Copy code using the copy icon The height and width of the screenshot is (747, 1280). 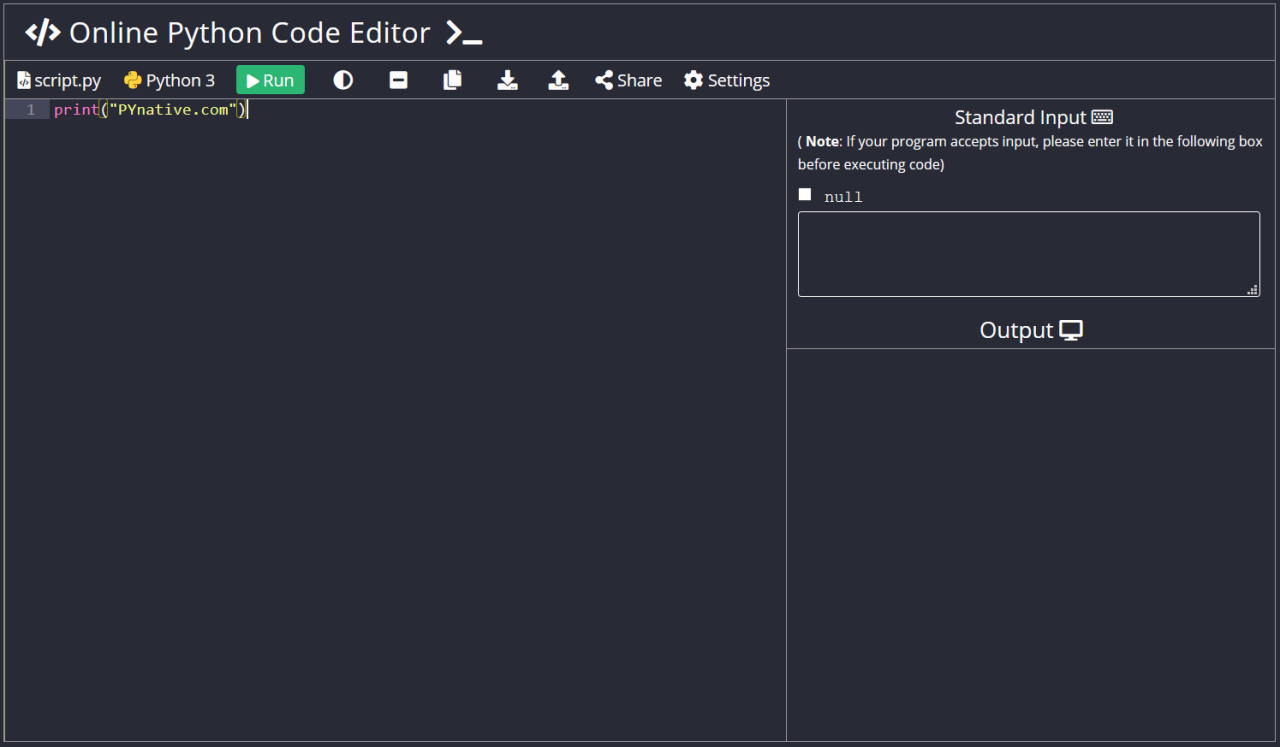coord(452,80)
